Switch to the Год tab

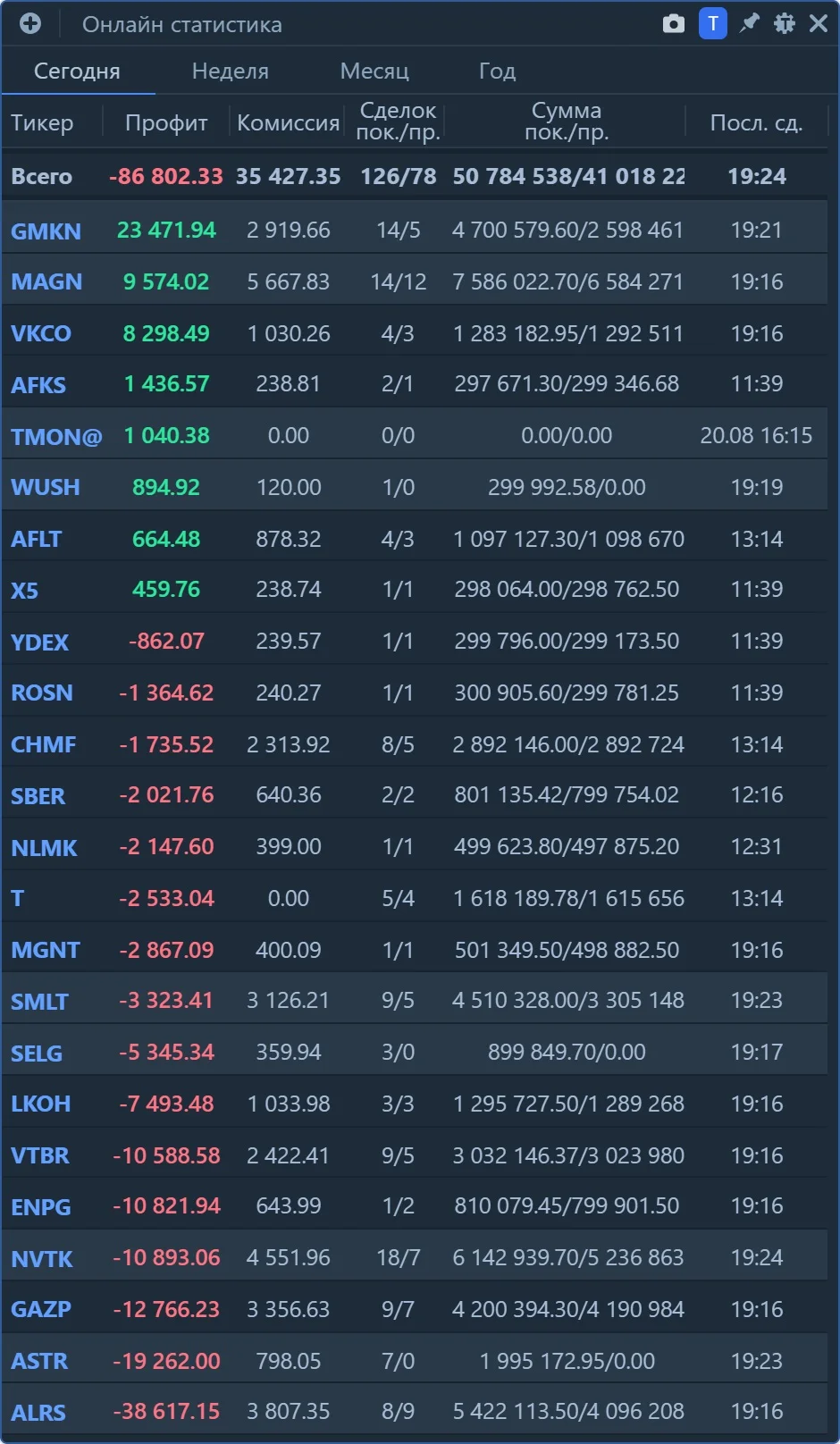497,71
